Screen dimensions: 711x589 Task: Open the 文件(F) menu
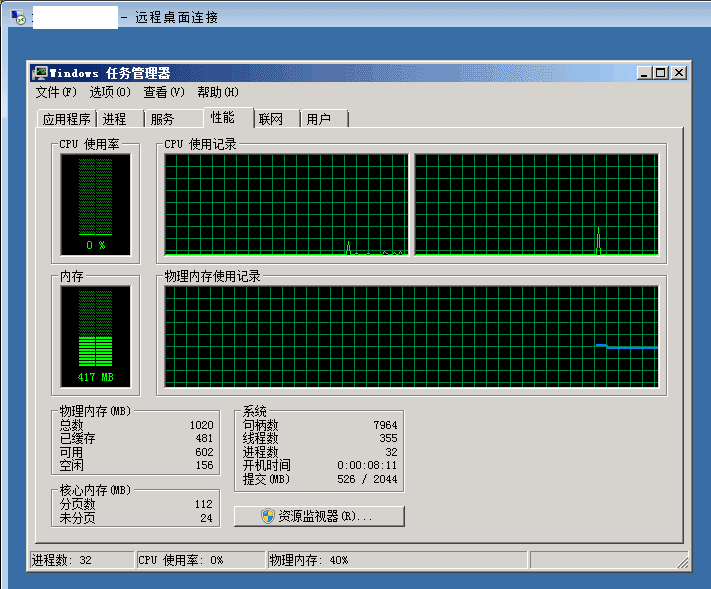click(56, 92)
